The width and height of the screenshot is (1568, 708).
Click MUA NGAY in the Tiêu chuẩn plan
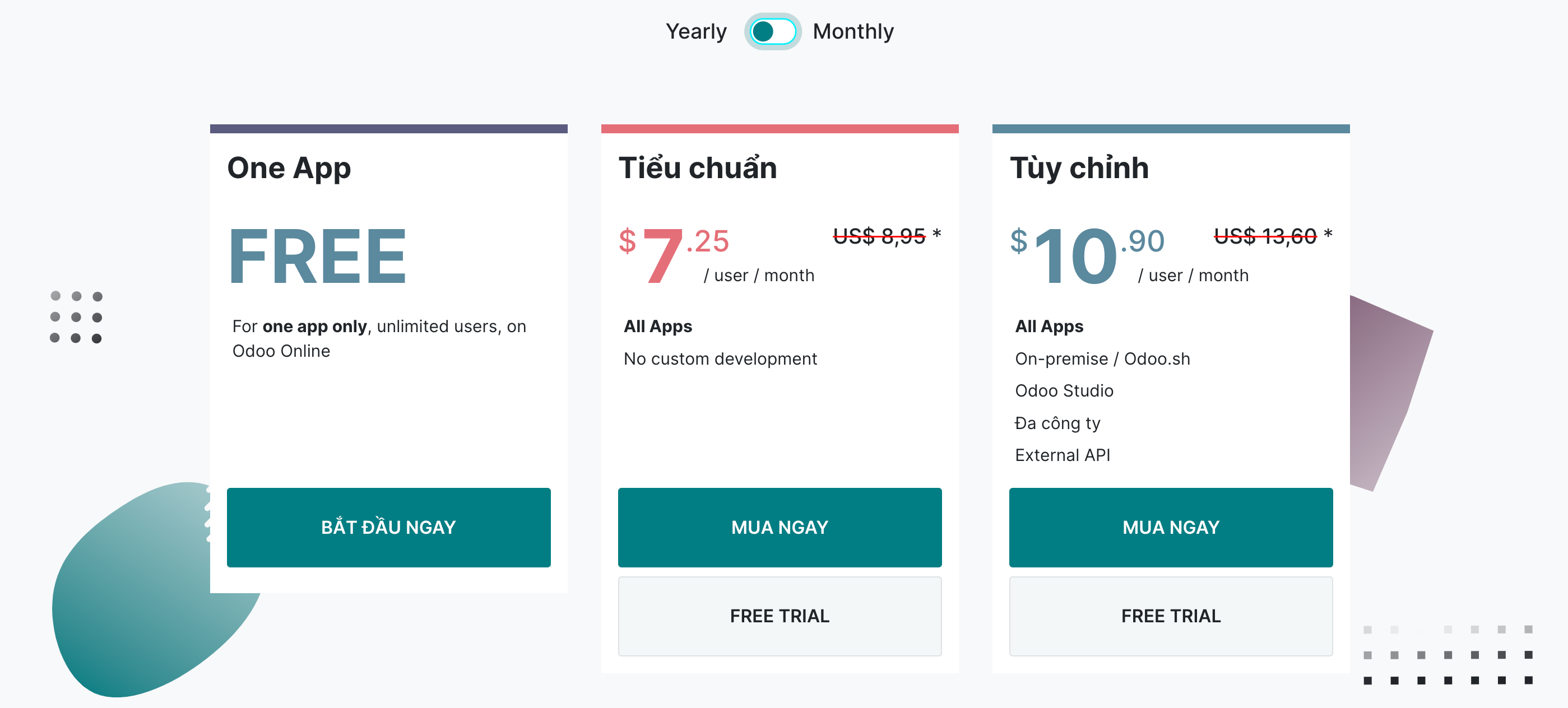coord(779,527)
